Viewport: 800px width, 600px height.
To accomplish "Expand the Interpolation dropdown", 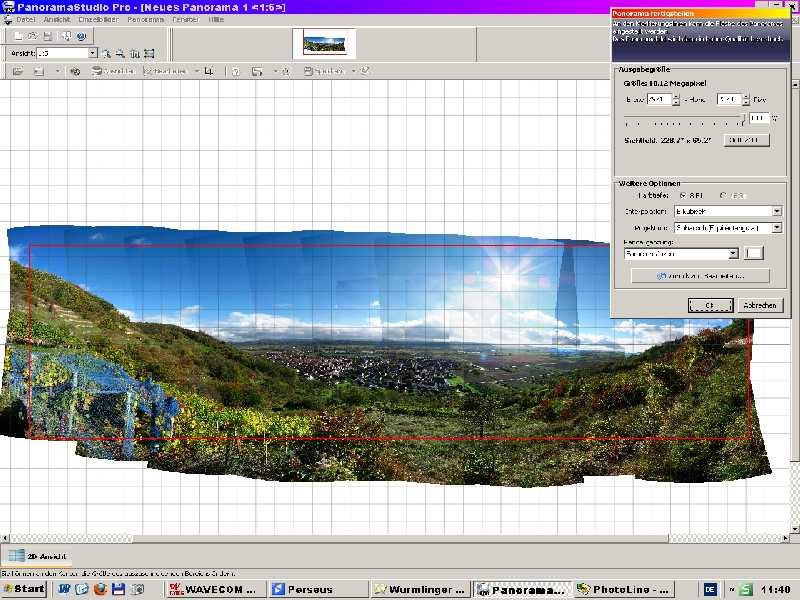I will coord(777,212).
